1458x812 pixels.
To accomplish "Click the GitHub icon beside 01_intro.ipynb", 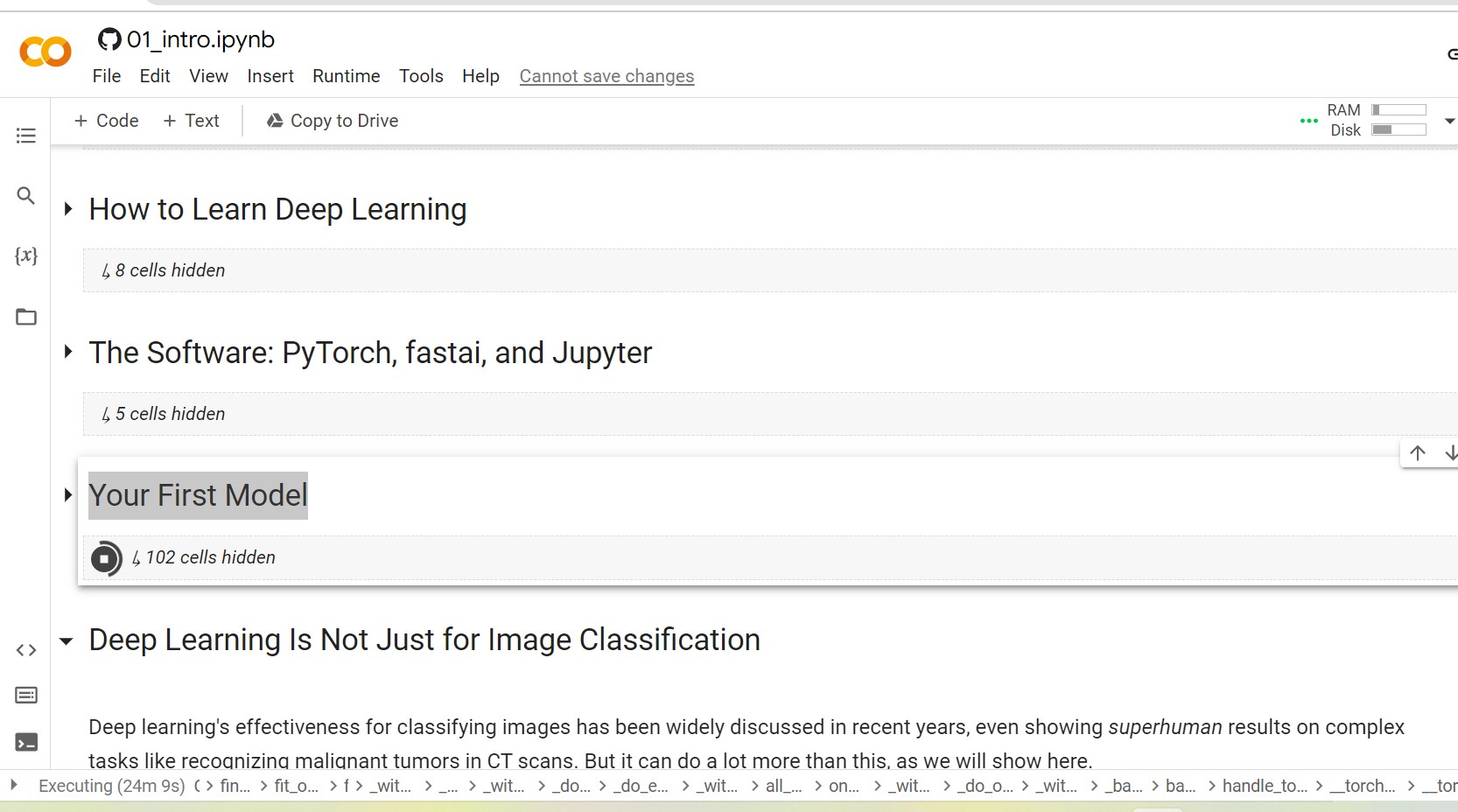I will [x=109, y=38].
